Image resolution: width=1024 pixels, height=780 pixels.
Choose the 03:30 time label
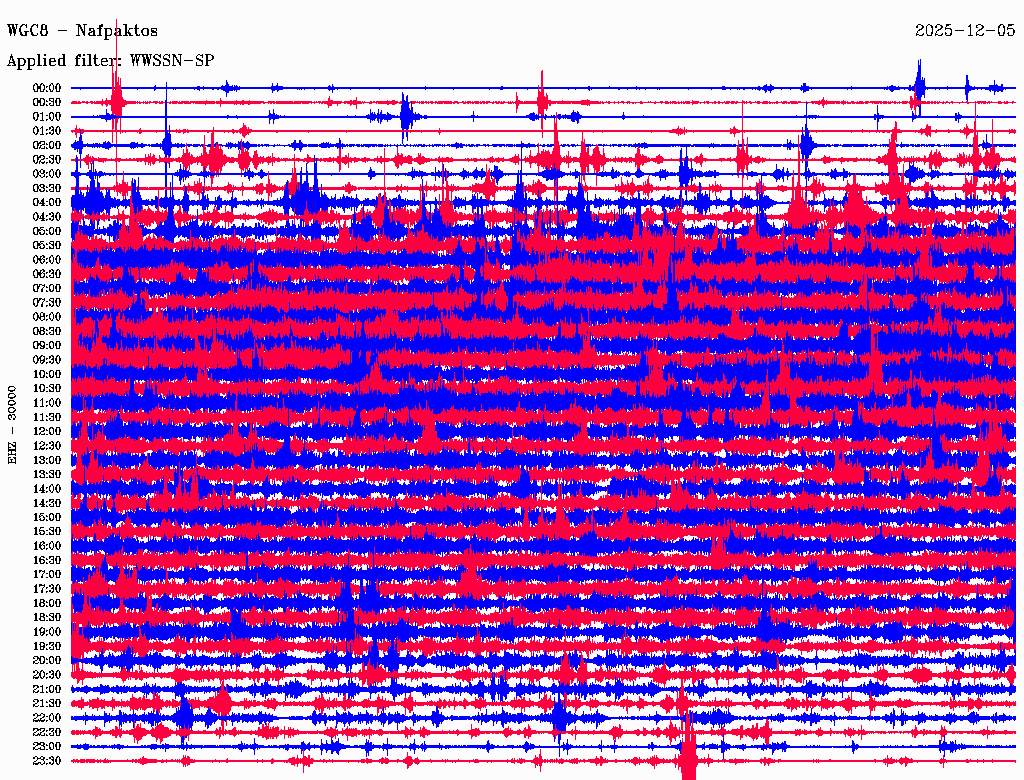coord(47,188)
